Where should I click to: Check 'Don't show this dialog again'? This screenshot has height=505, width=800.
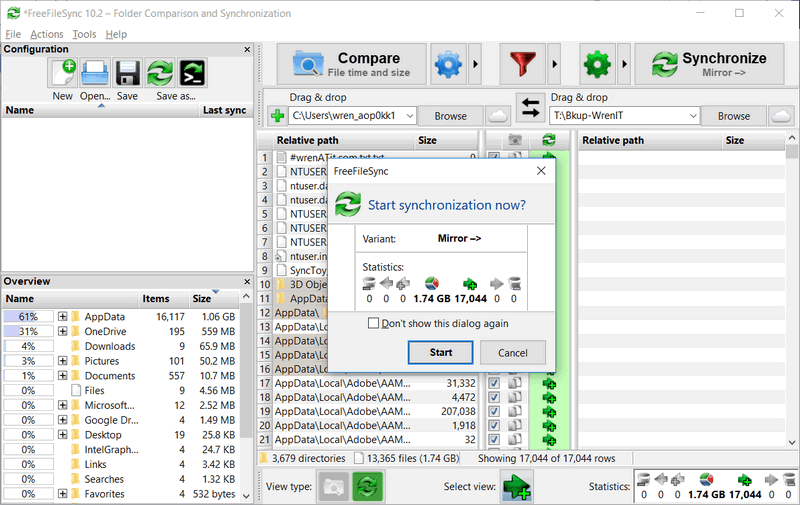pos(374,323)
